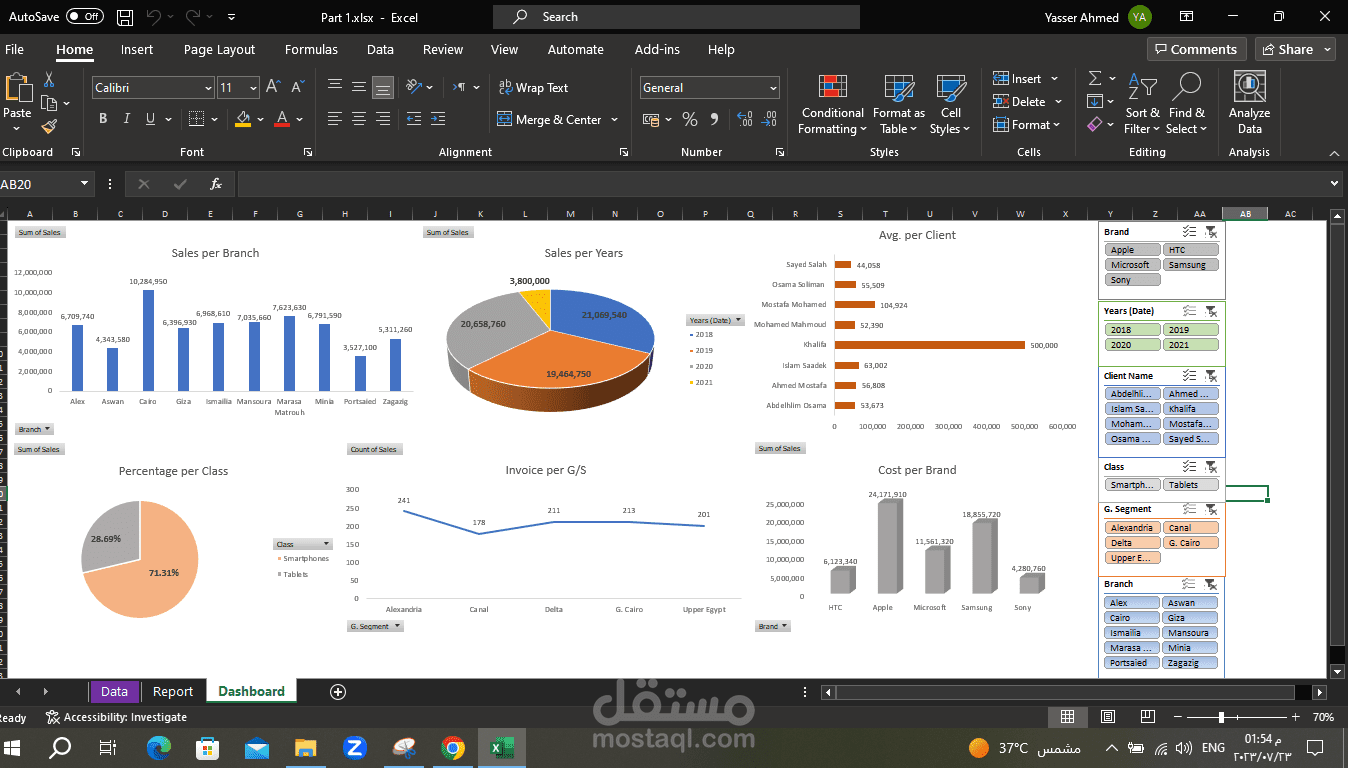Open the font size dropdown
The image size is (1348, 768).
coord(253,88)
